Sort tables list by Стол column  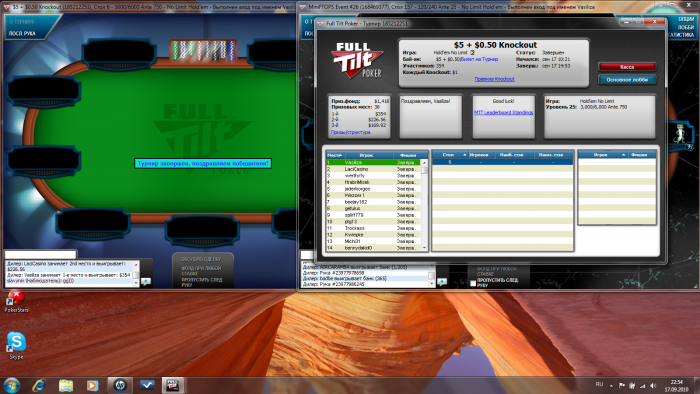point(450,154)
